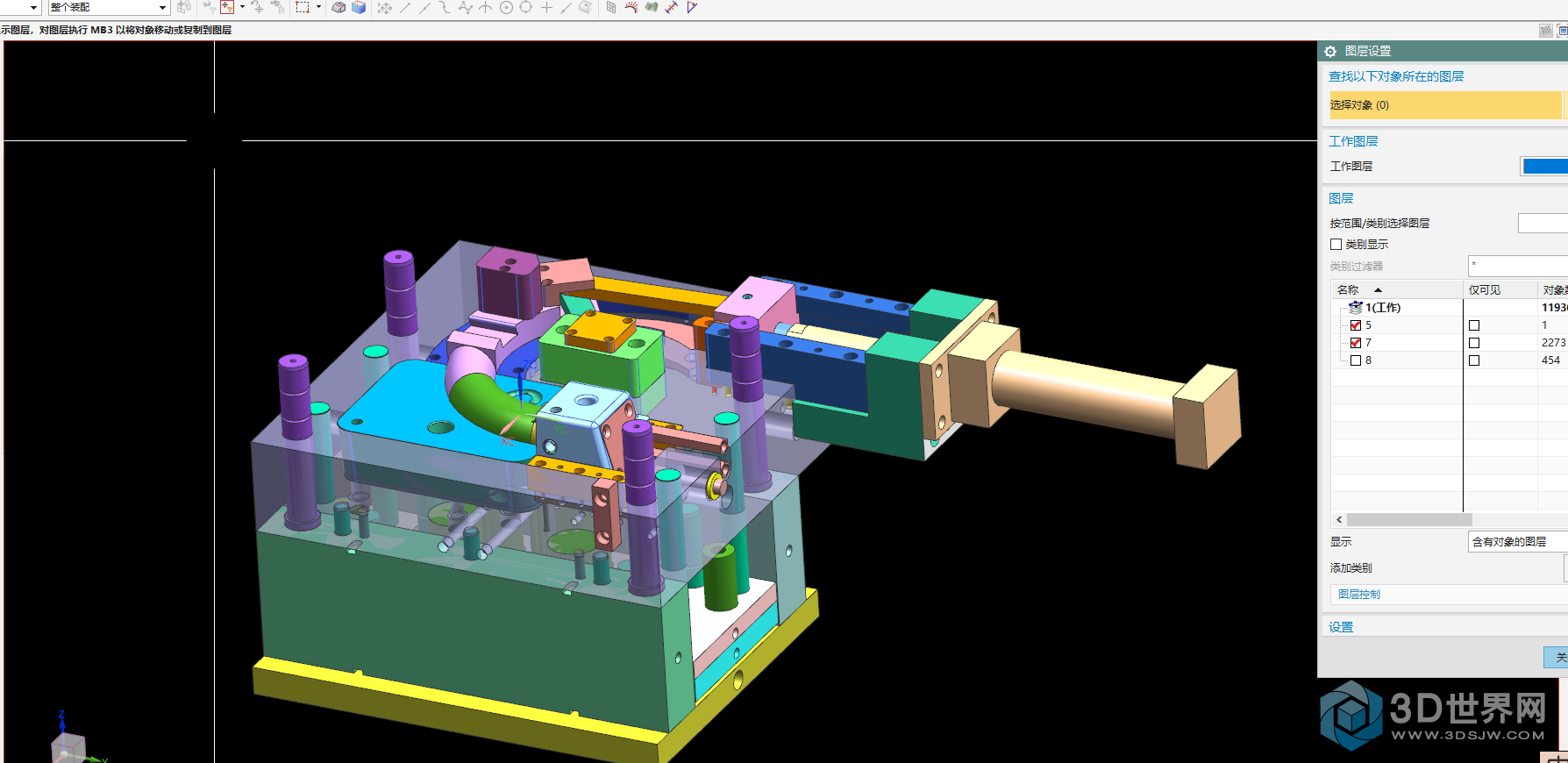Click the 工作图层 input field
This screenshot has height=763, width=1568.
click(x=1544, y=167)
